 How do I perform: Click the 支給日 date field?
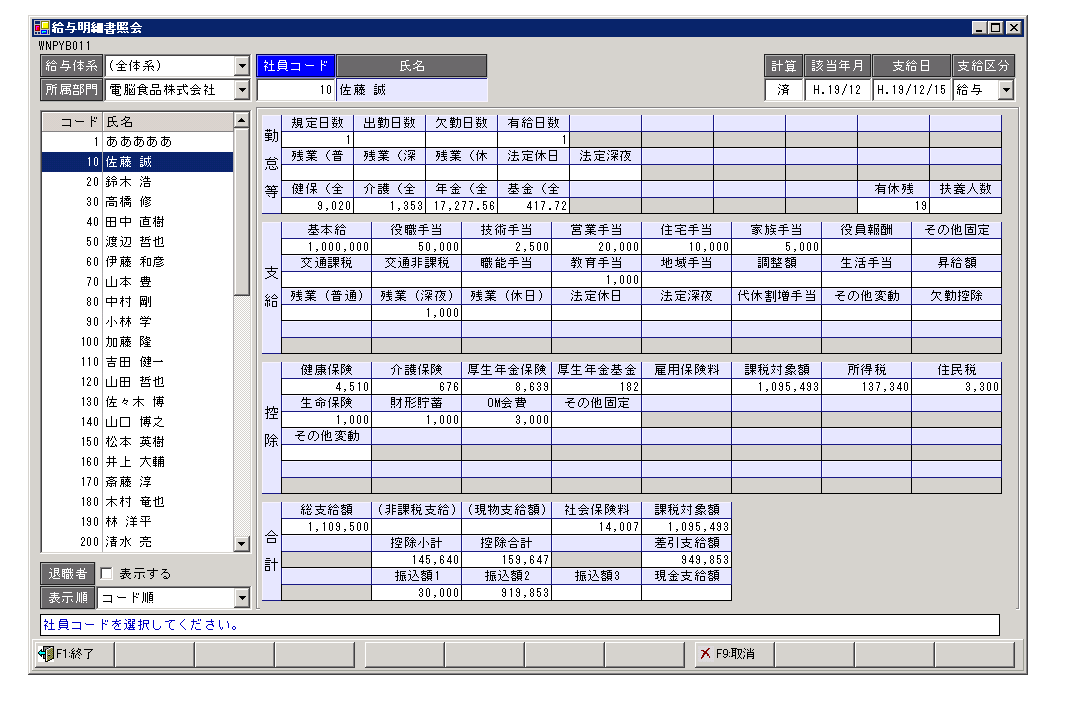click(x=911, y=90)
